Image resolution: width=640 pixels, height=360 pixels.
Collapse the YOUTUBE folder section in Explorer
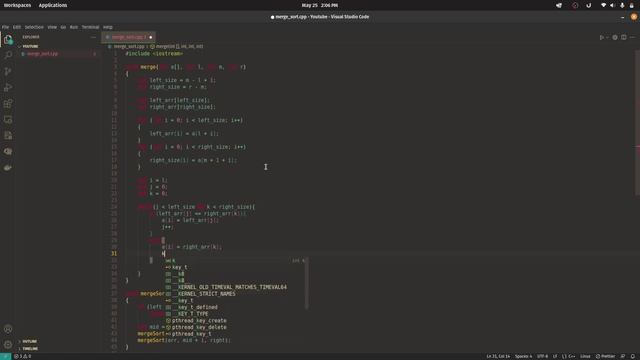click(29, 46)
